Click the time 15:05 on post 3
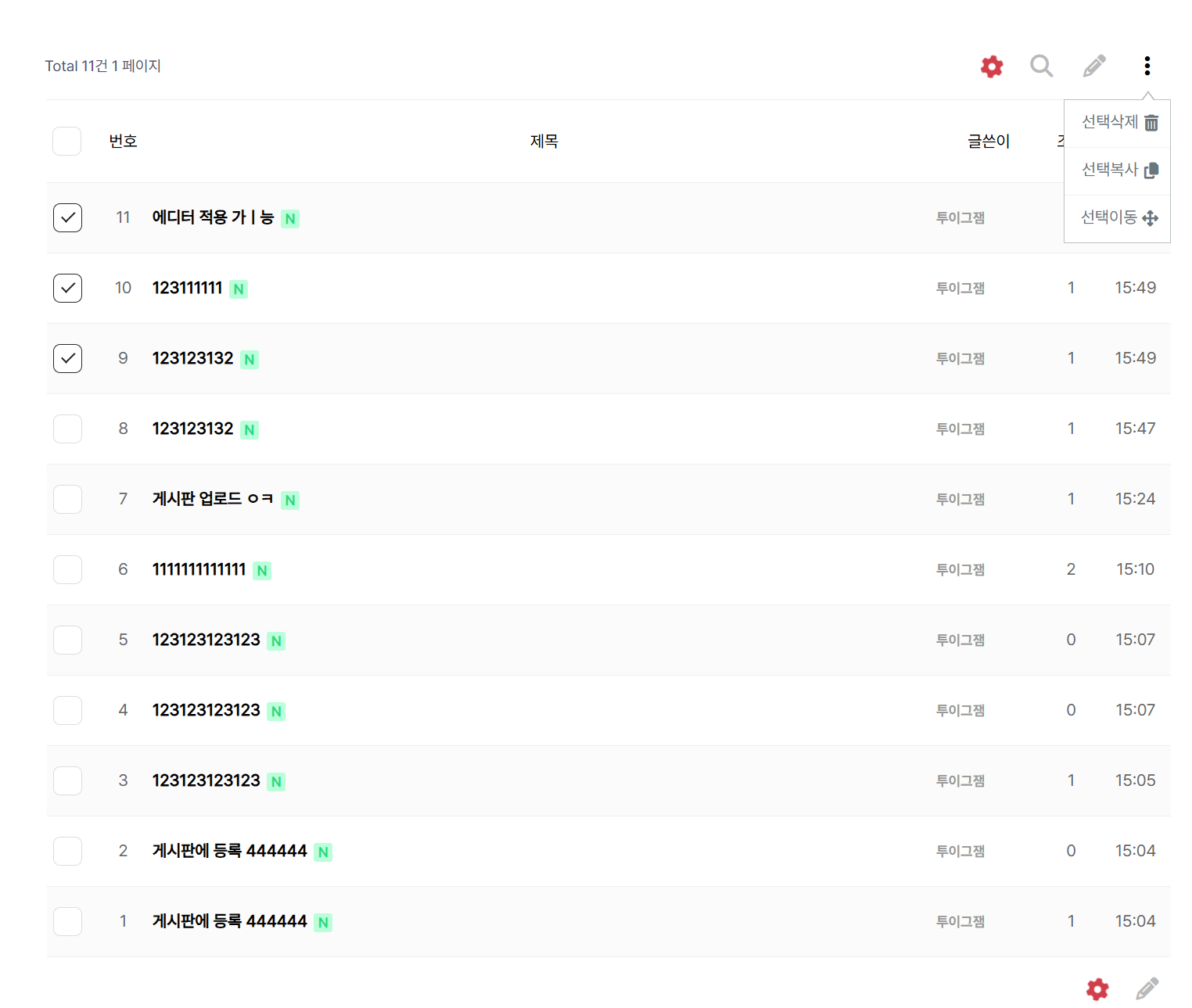1192x1008 pixels. [x=1135, y=780]
